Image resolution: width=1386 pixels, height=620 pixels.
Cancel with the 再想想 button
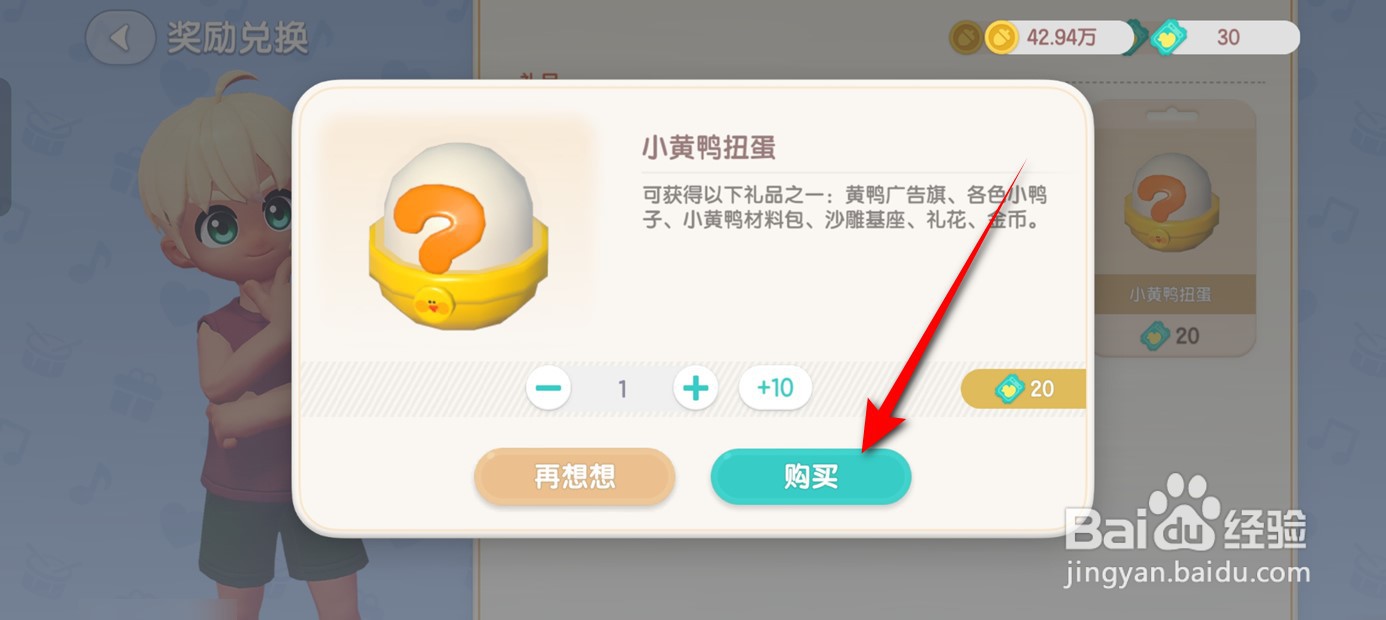click(575, 477)
